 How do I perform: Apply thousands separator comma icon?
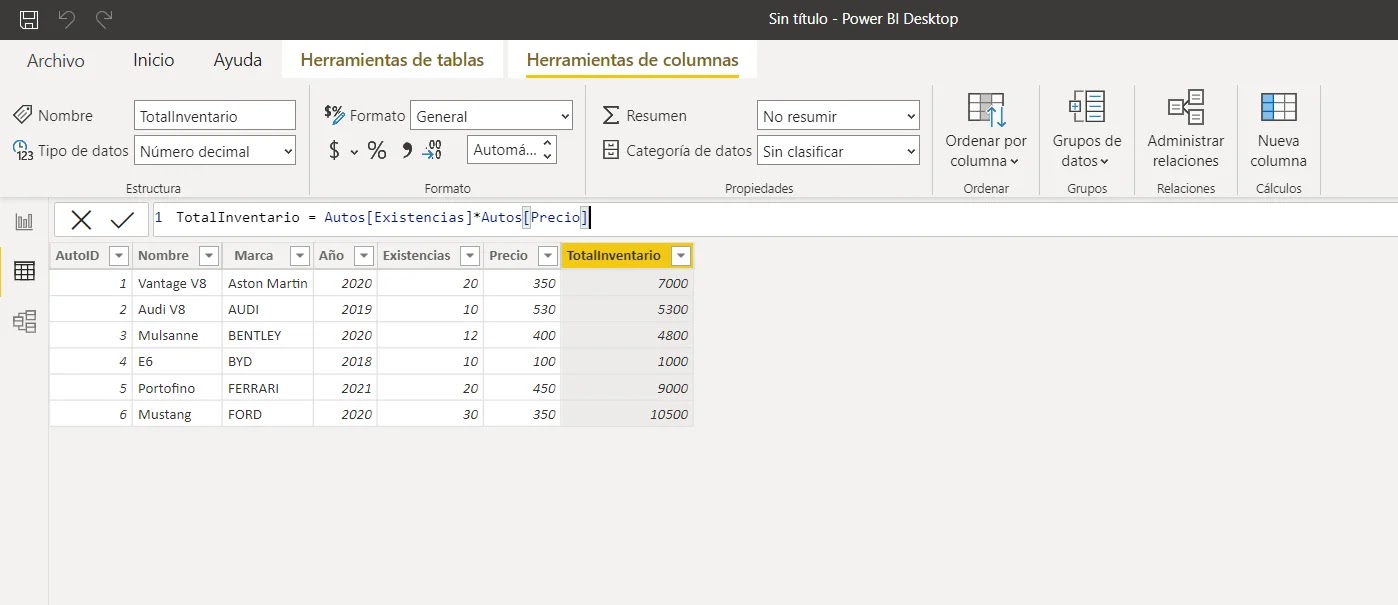406,151
